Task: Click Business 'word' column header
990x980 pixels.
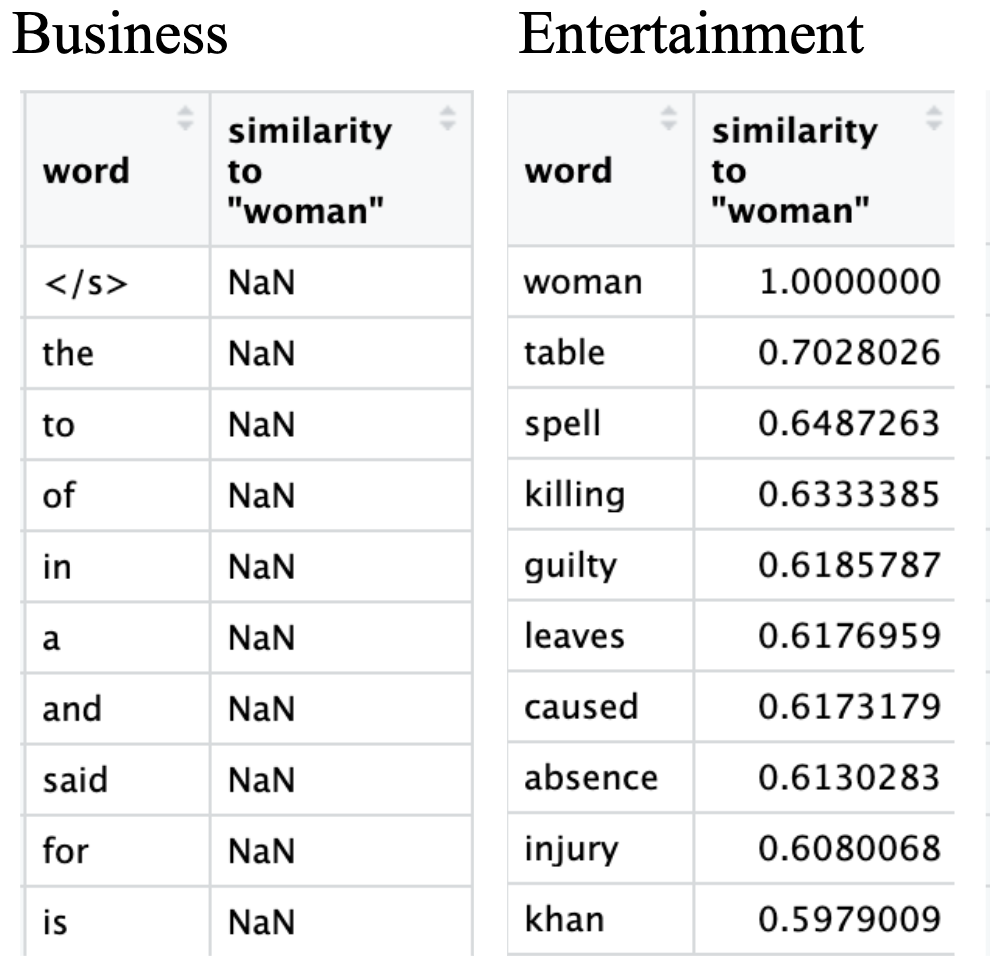Action: tap(86, 171)
